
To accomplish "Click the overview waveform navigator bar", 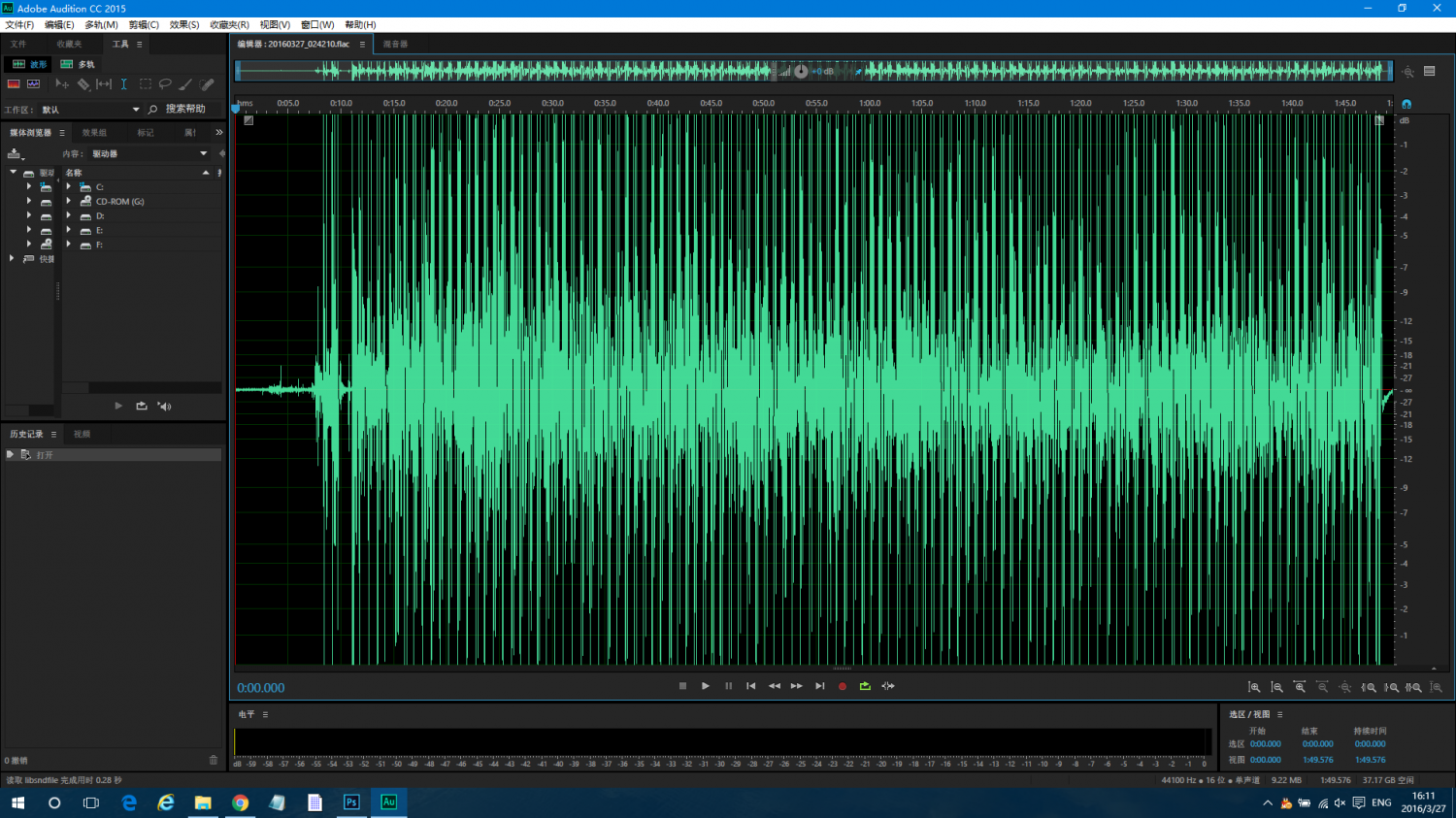I will (x=814, y=71).
